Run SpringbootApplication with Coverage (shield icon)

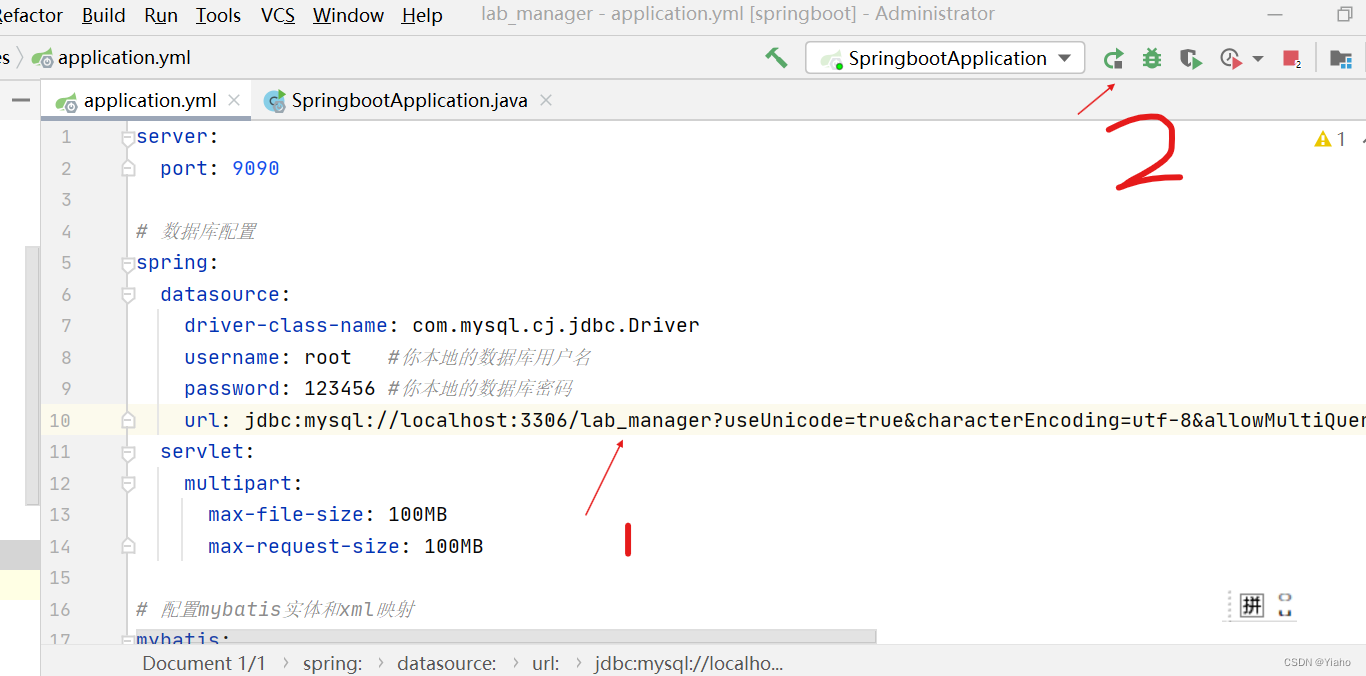point(1190,58)
